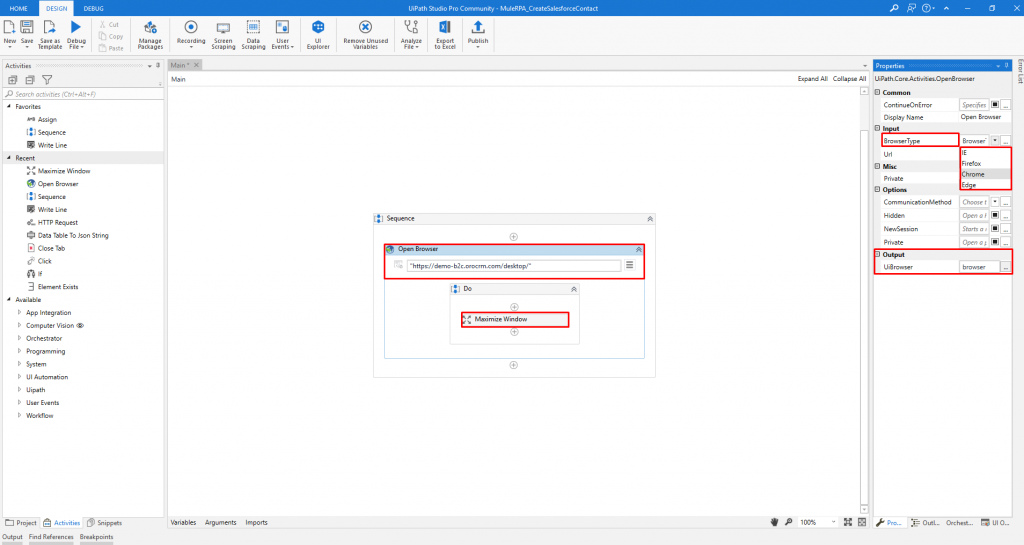The height and width of the screenshot is (545, 1024).
Task: Select Edge in browser type list
Action: pos(985,185)
